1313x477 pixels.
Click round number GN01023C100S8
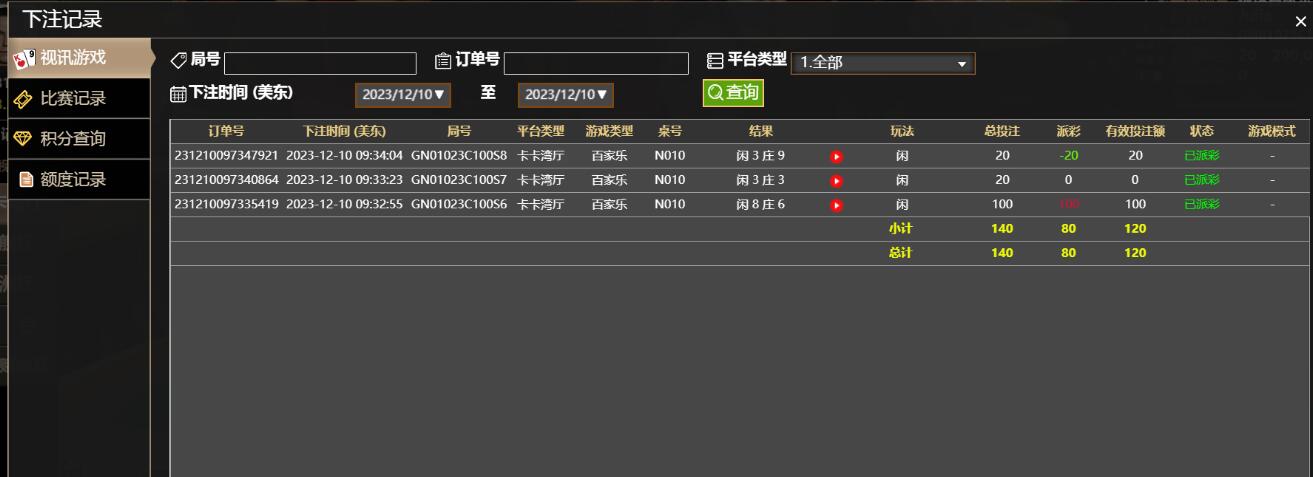459,156
